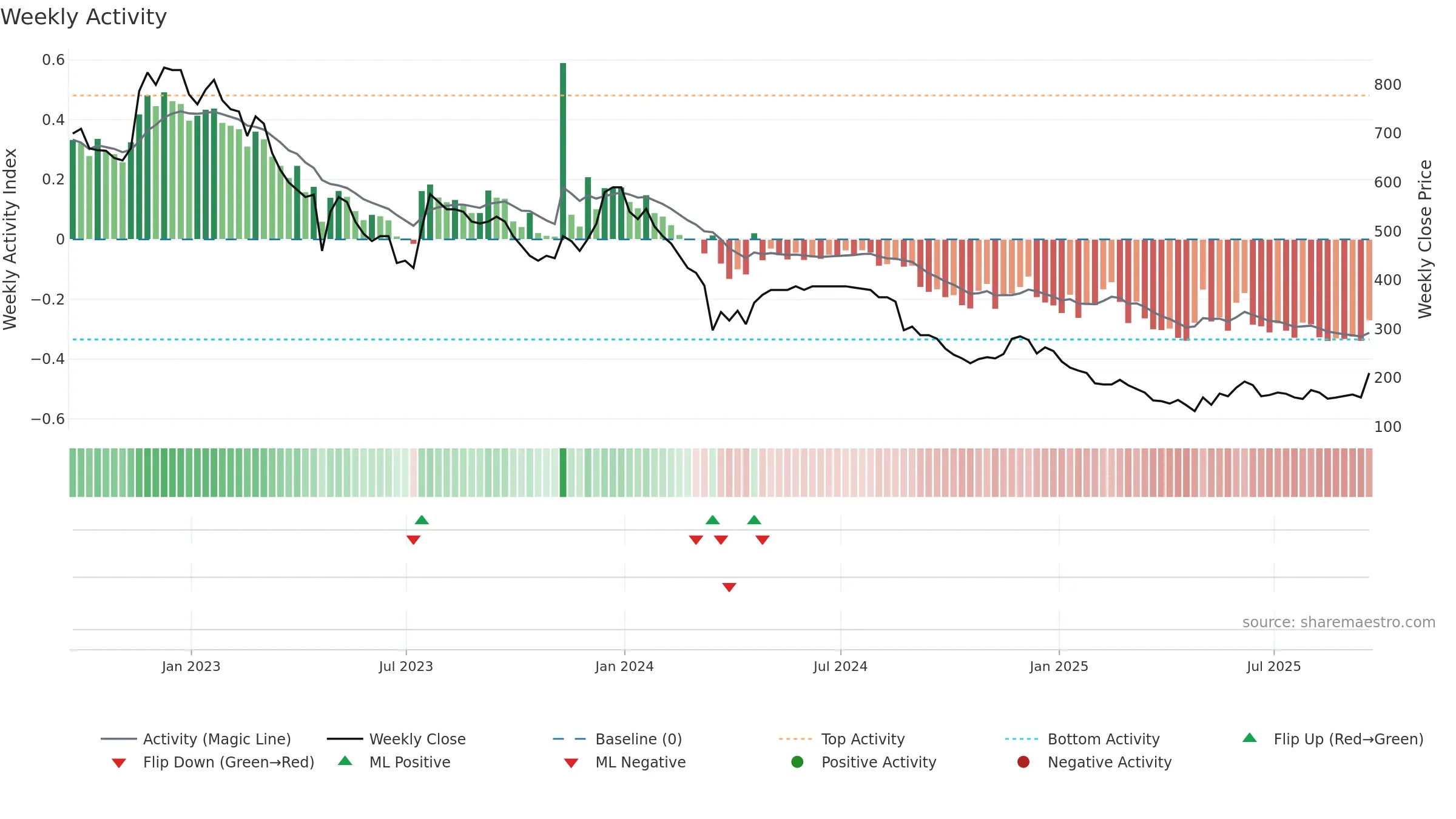This screenshot has height=819, width=1456.
Task: Click the Negative Activity red circle icon
Action: (1023, 762)
